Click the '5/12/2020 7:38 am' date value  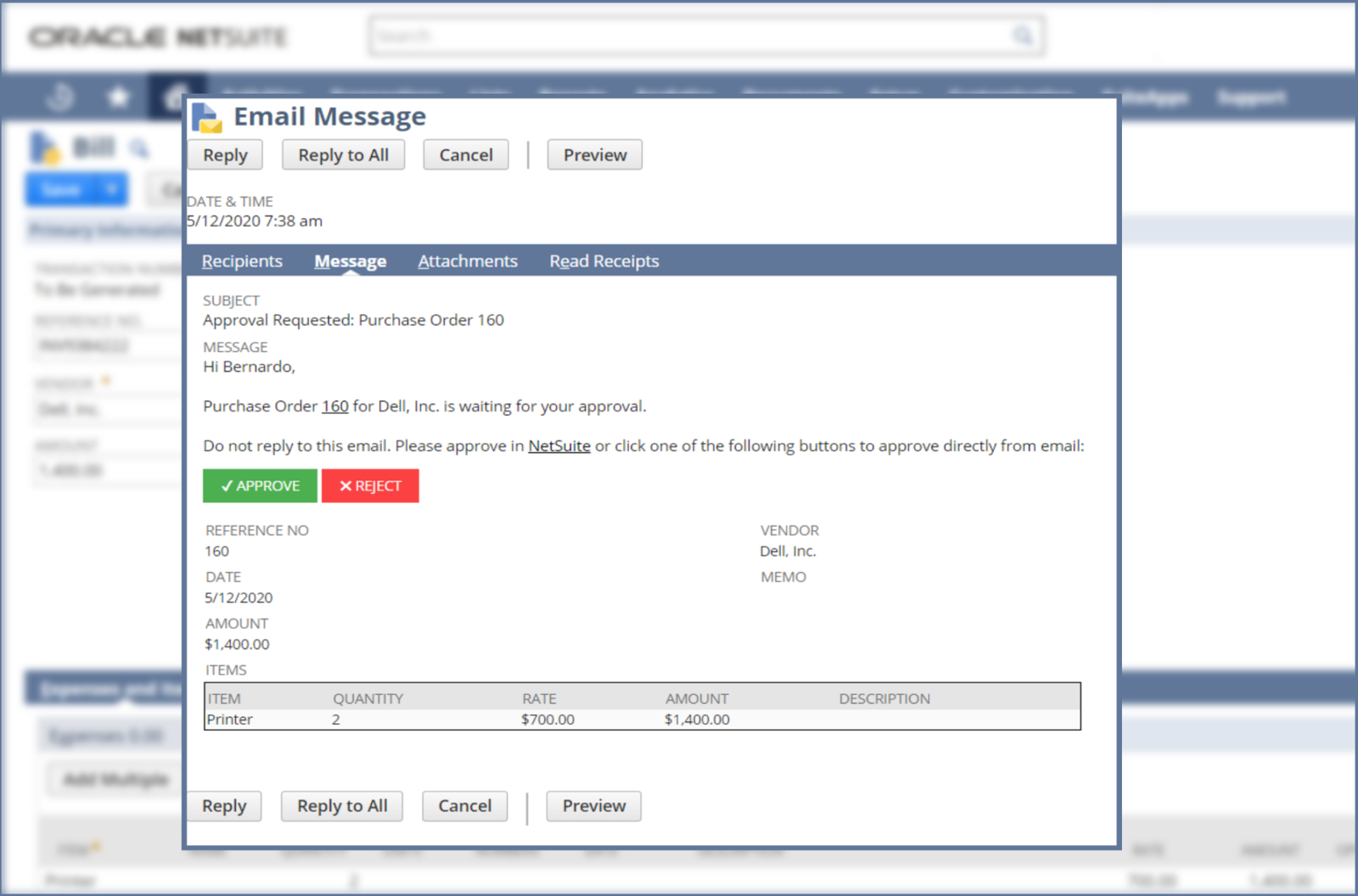click(255, 221)
